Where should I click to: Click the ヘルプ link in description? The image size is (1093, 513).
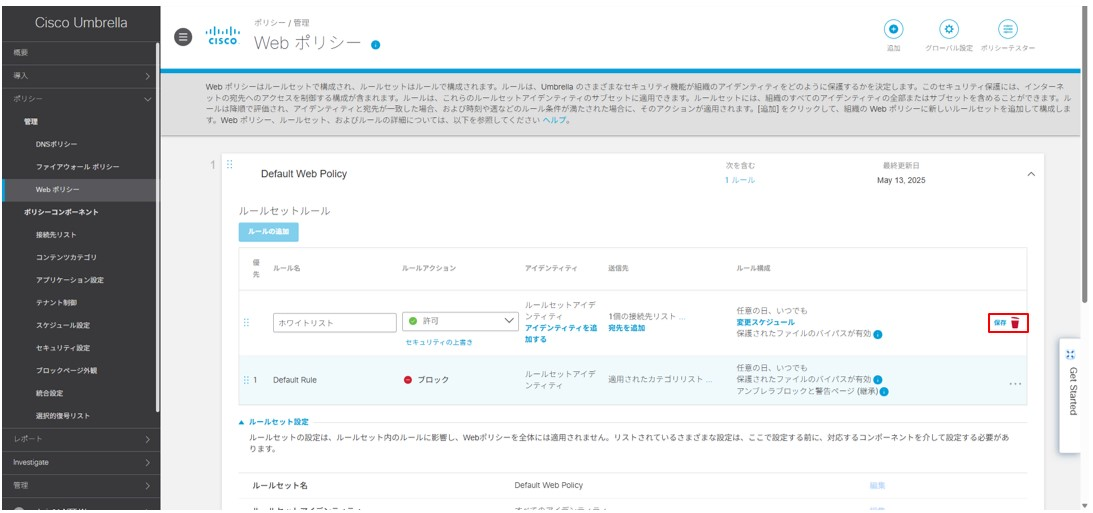[x=553, y=120]
